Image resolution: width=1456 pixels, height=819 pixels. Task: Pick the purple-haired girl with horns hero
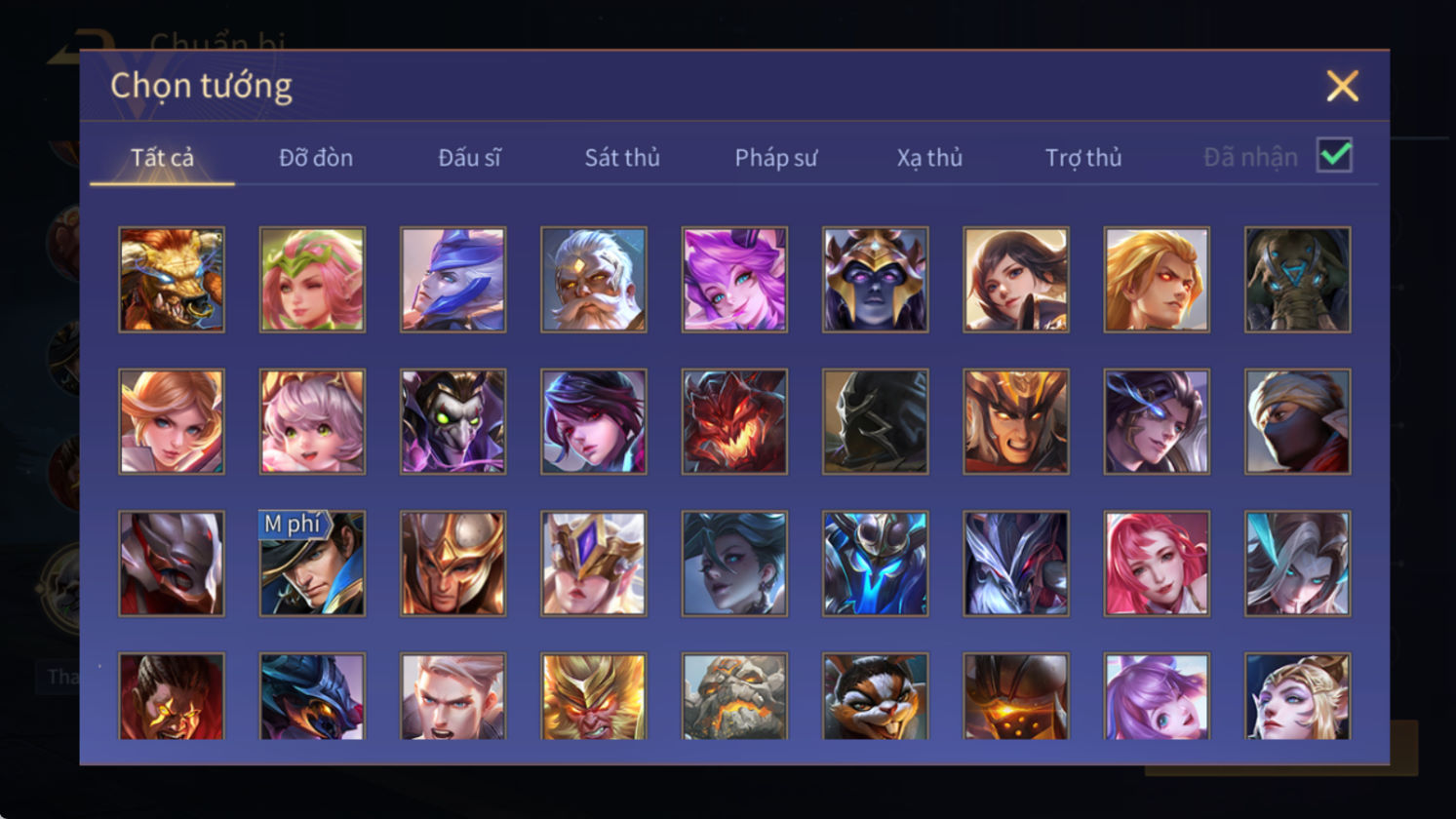pyautogui.click(x=734, y=280)
